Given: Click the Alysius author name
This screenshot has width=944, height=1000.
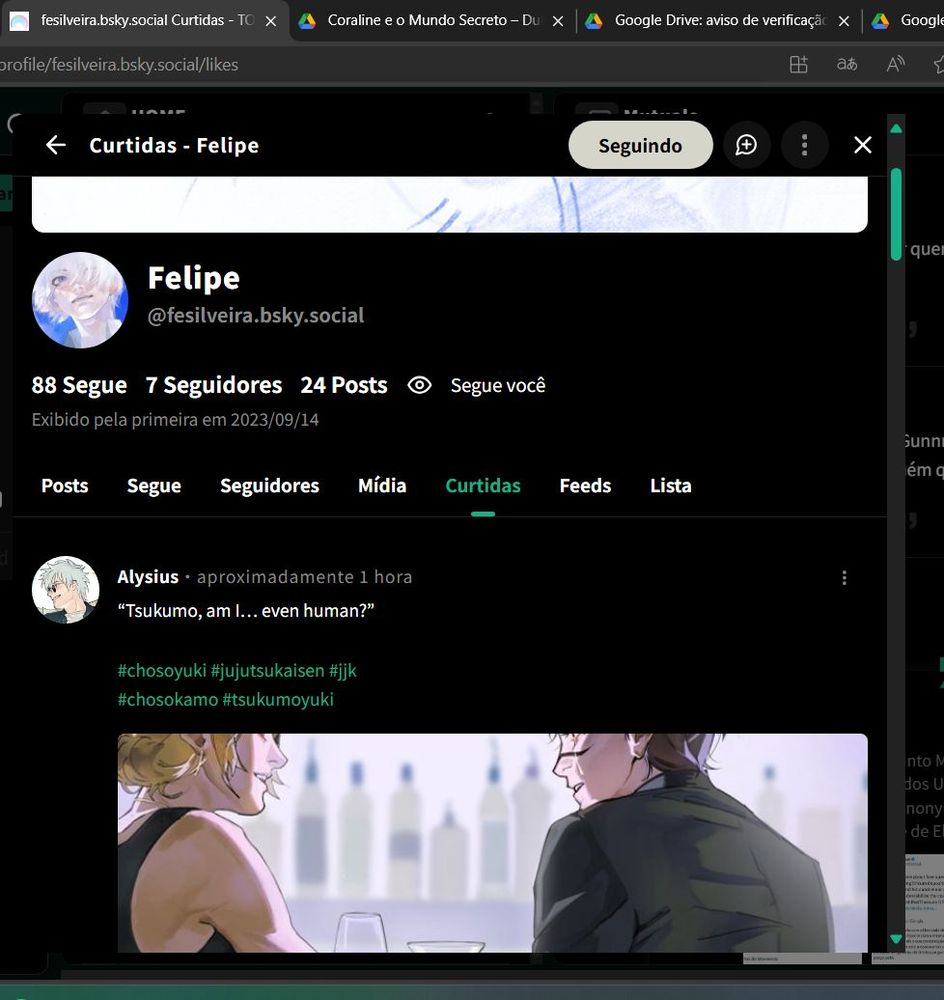Looking at the screenshot, I should [x=148, y=577].
